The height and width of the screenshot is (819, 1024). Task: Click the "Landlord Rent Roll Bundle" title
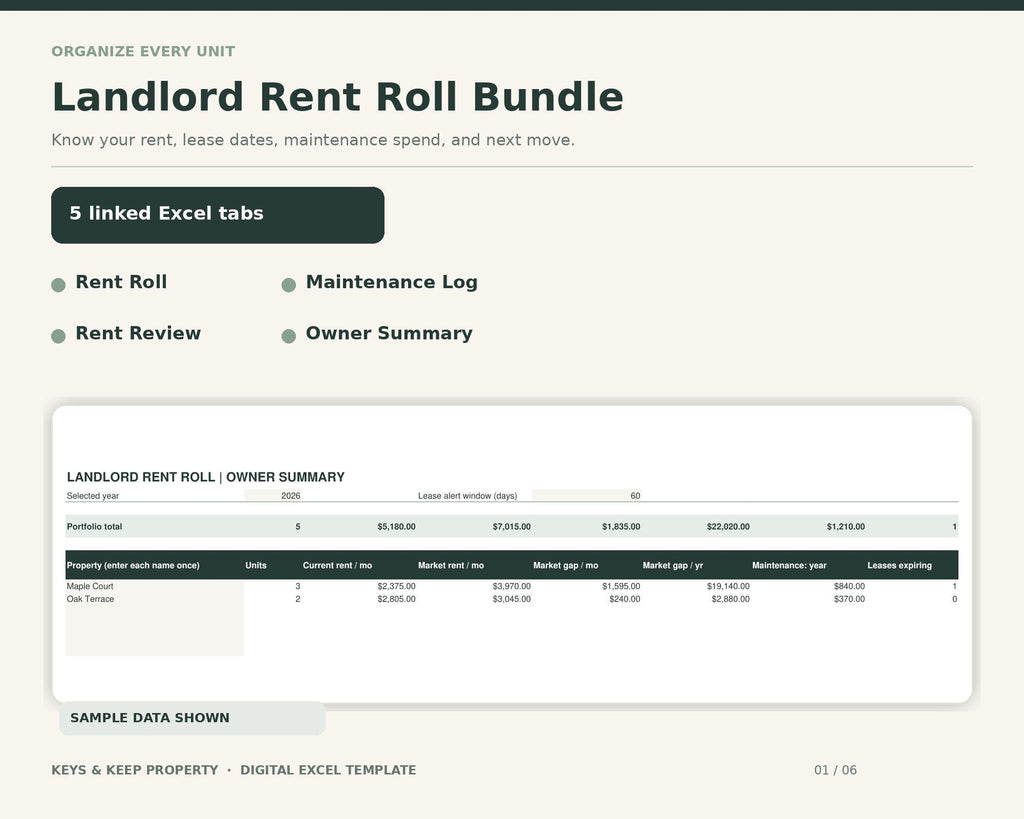tap(338, 97)
